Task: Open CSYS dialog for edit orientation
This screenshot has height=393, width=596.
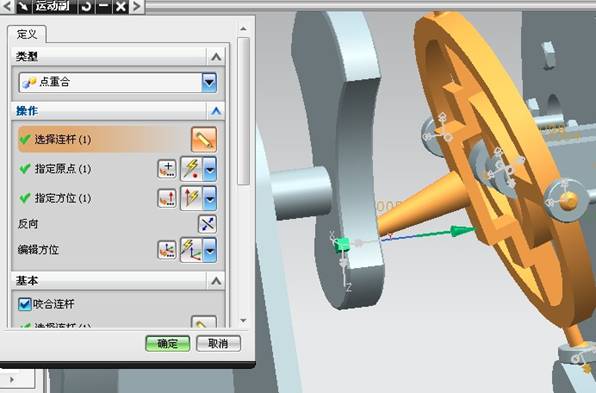Action: [167, 250]
